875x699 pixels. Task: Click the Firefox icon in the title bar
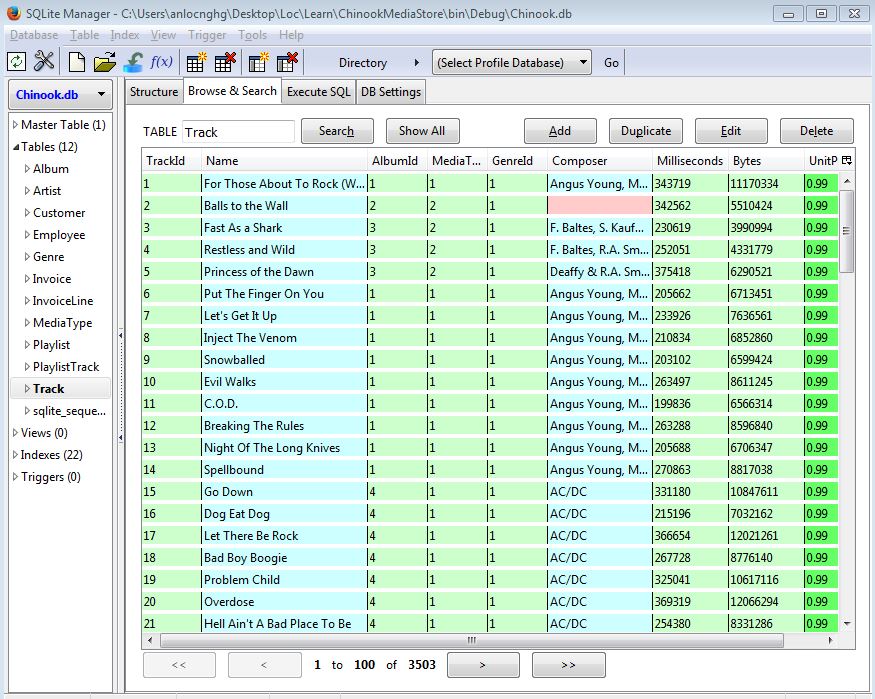click(14, 13)
